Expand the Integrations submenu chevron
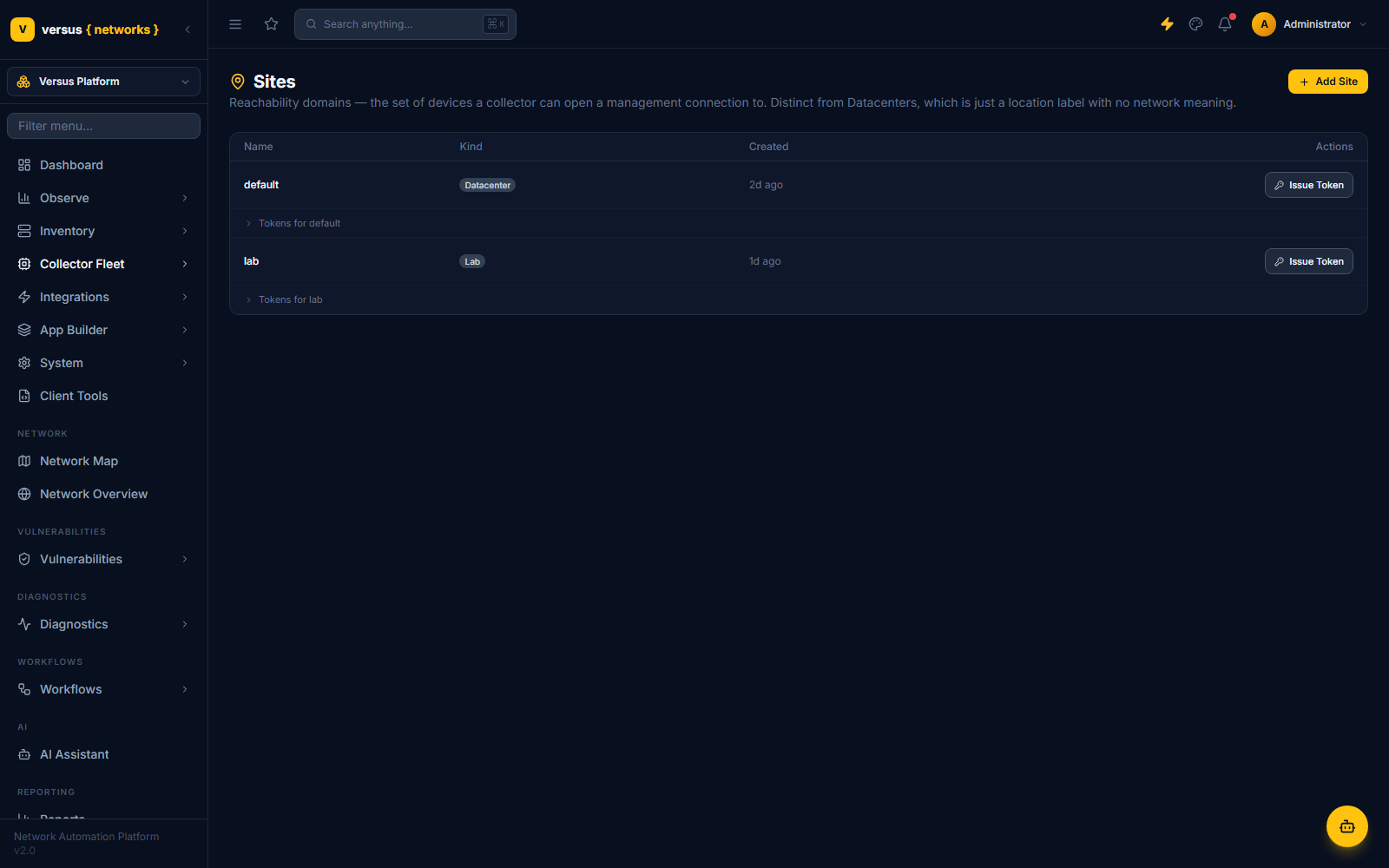The width and height of the screenshot is (1389, 868). pos(185,297)
